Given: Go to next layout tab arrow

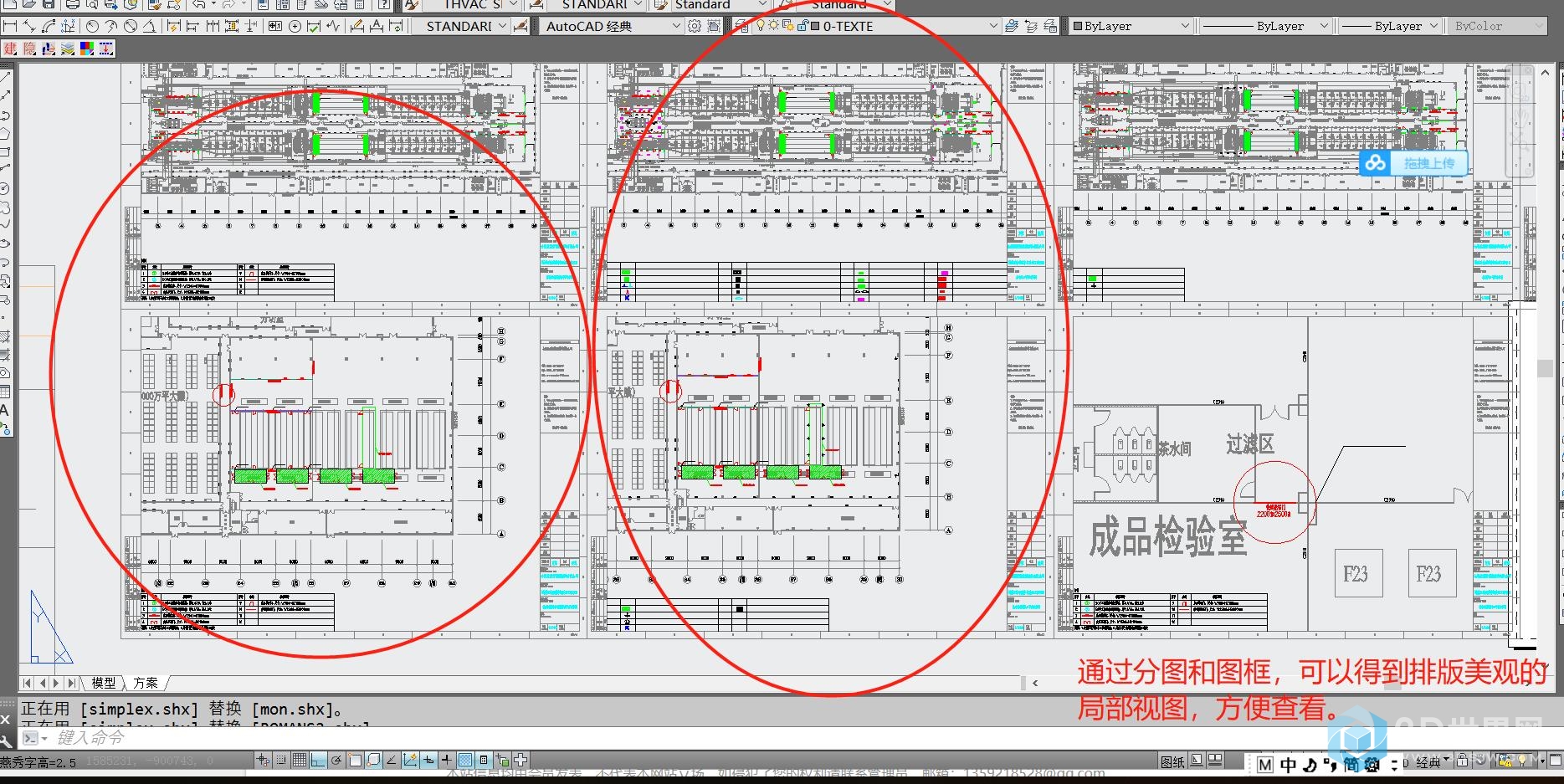Looking at the screenshot, I should pyautogui.click(x=56, y=683).
